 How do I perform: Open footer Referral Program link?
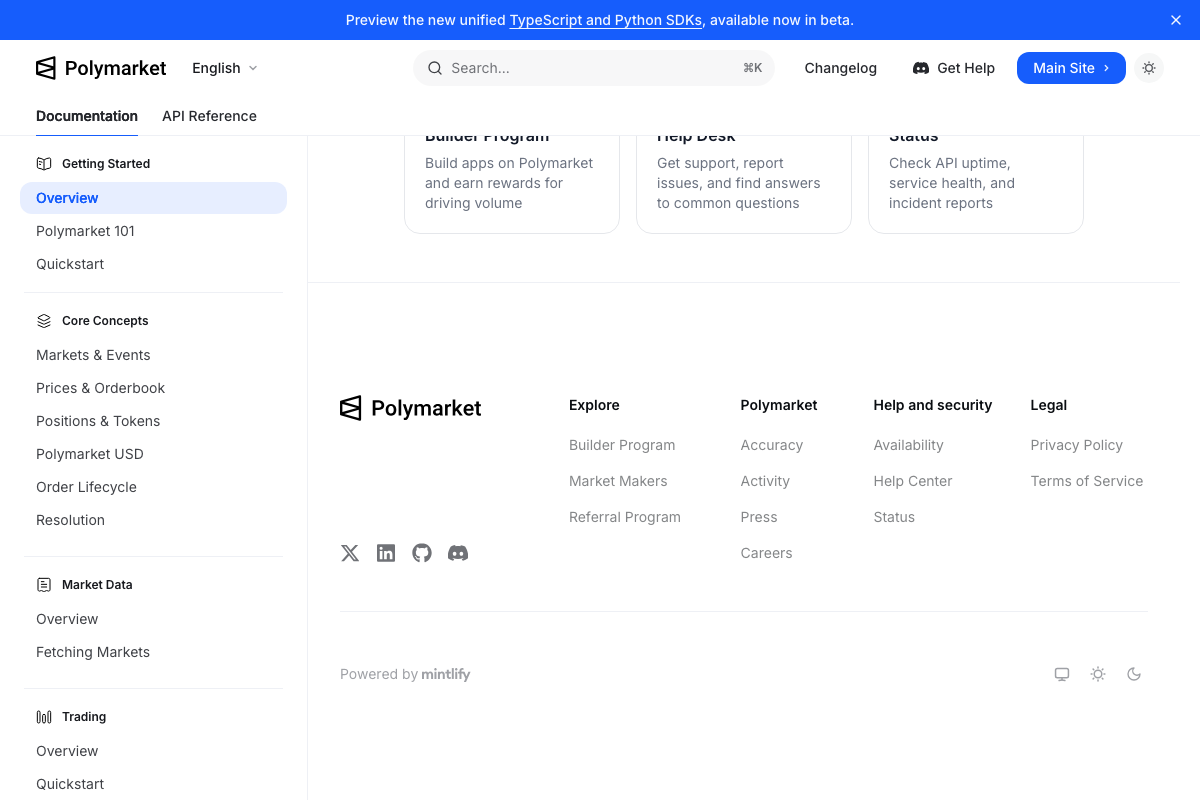click(x=625, y=517)
